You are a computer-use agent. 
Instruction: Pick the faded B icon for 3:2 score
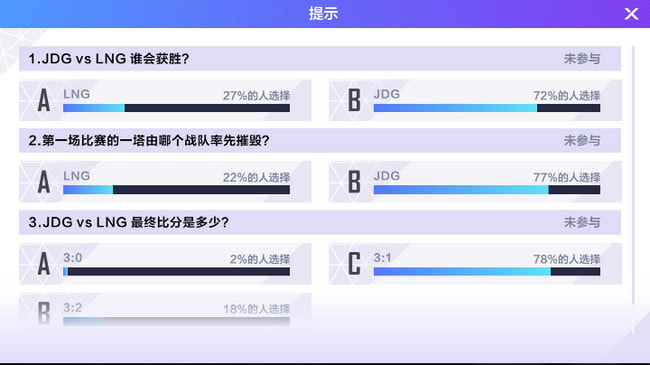[44, 312]
